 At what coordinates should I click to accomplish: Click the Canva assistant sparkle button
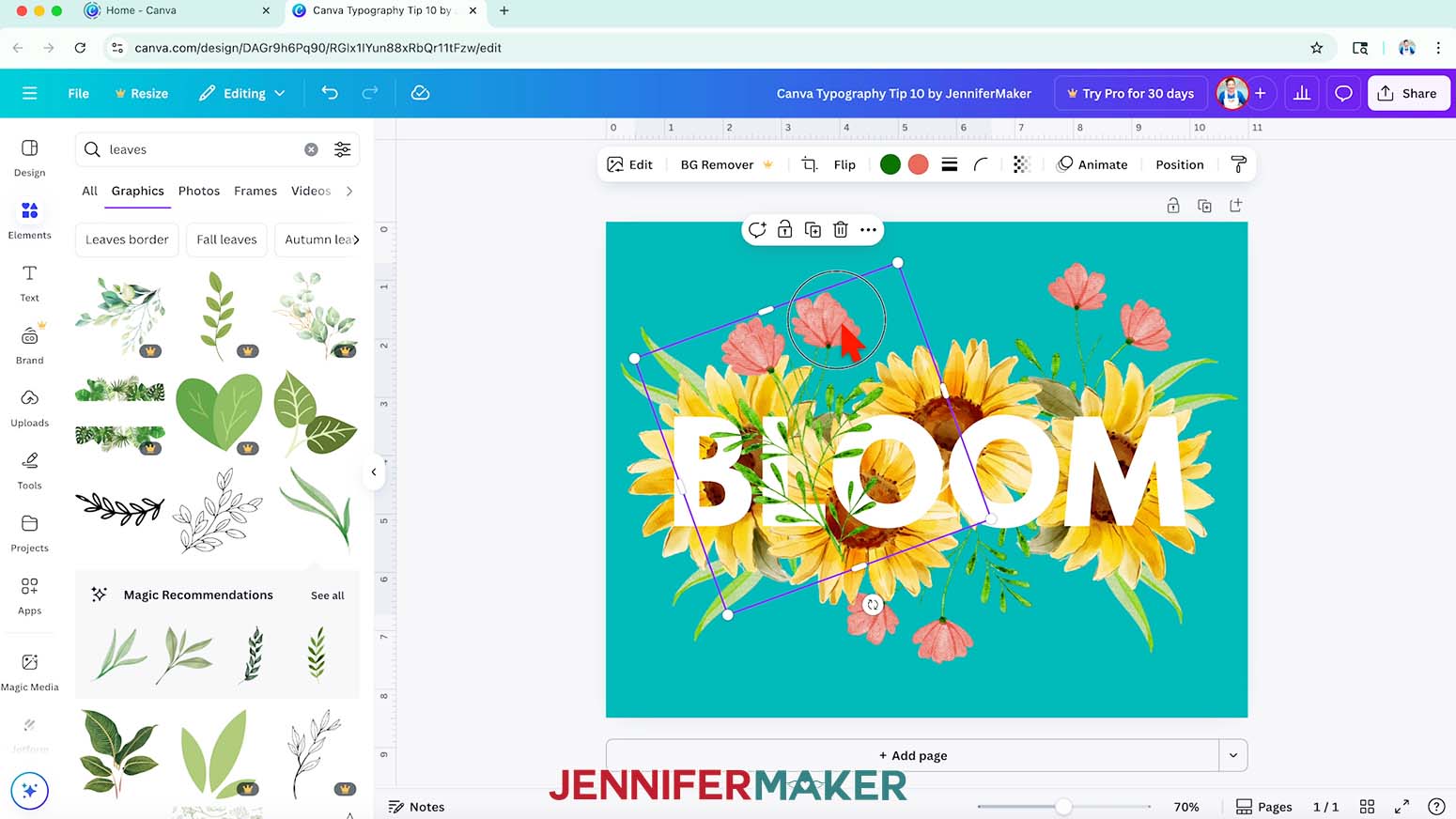29,791
